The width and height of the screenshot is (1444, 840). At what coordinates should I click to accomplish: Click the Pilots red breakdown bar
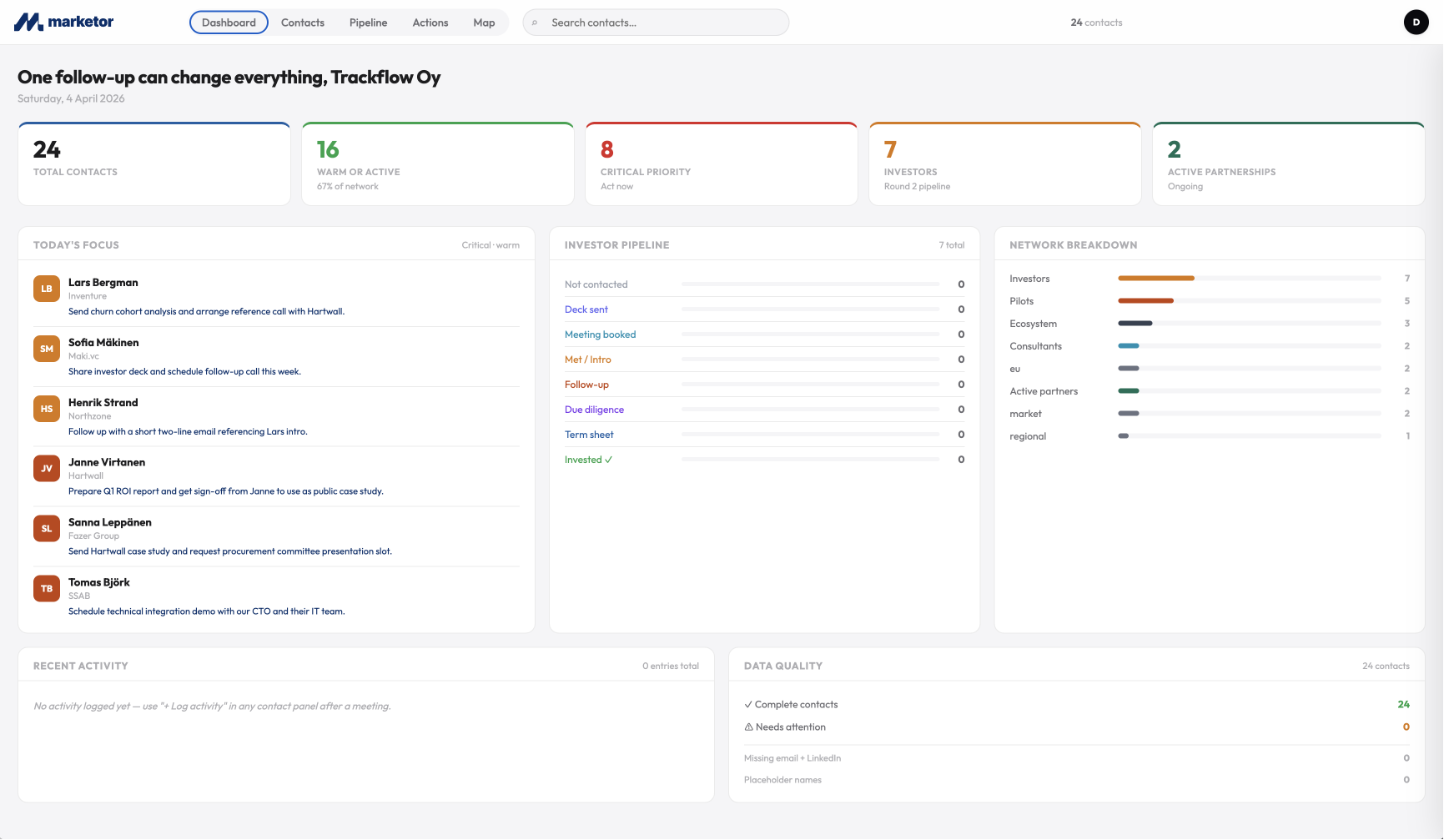pyautogui.click(x=1145, y=301)
